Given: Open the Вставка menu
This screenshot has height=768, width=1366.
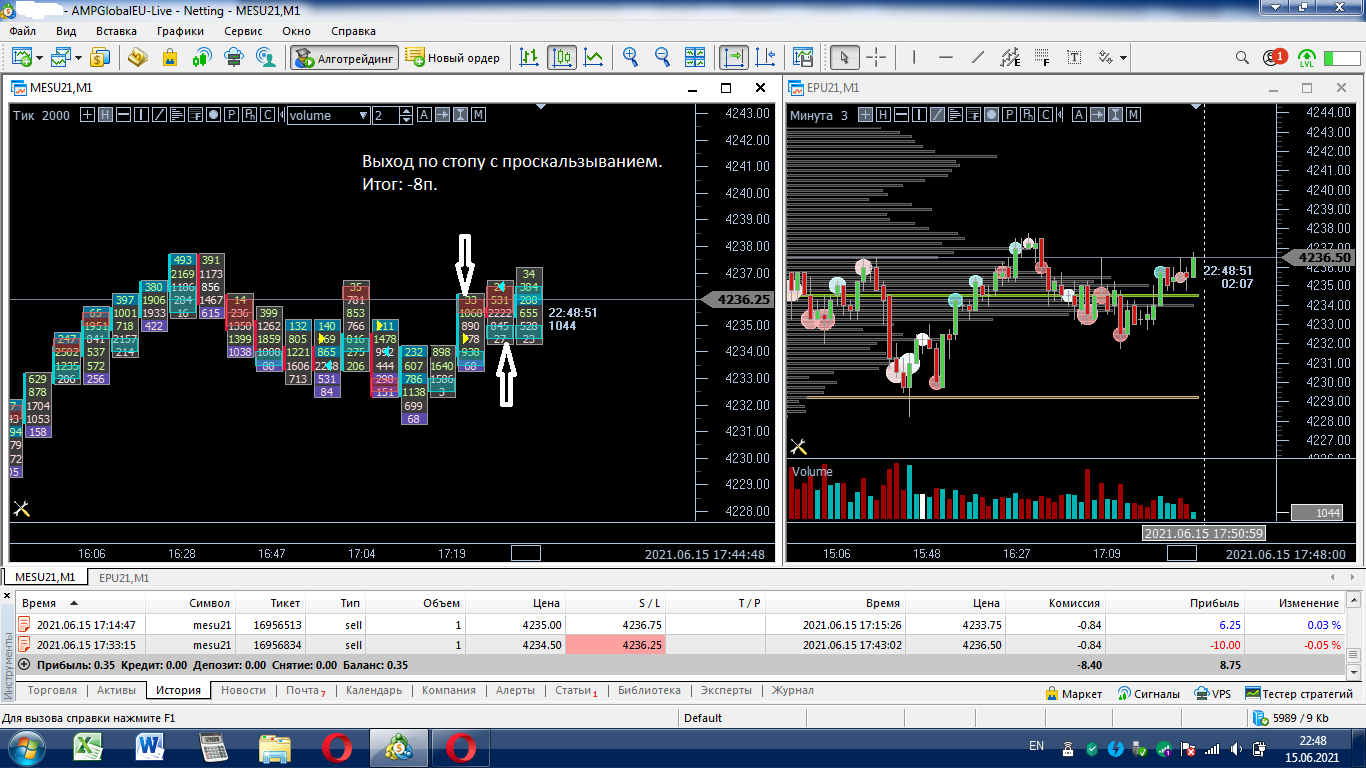Looking at the screenshot, I should point(116,31).
